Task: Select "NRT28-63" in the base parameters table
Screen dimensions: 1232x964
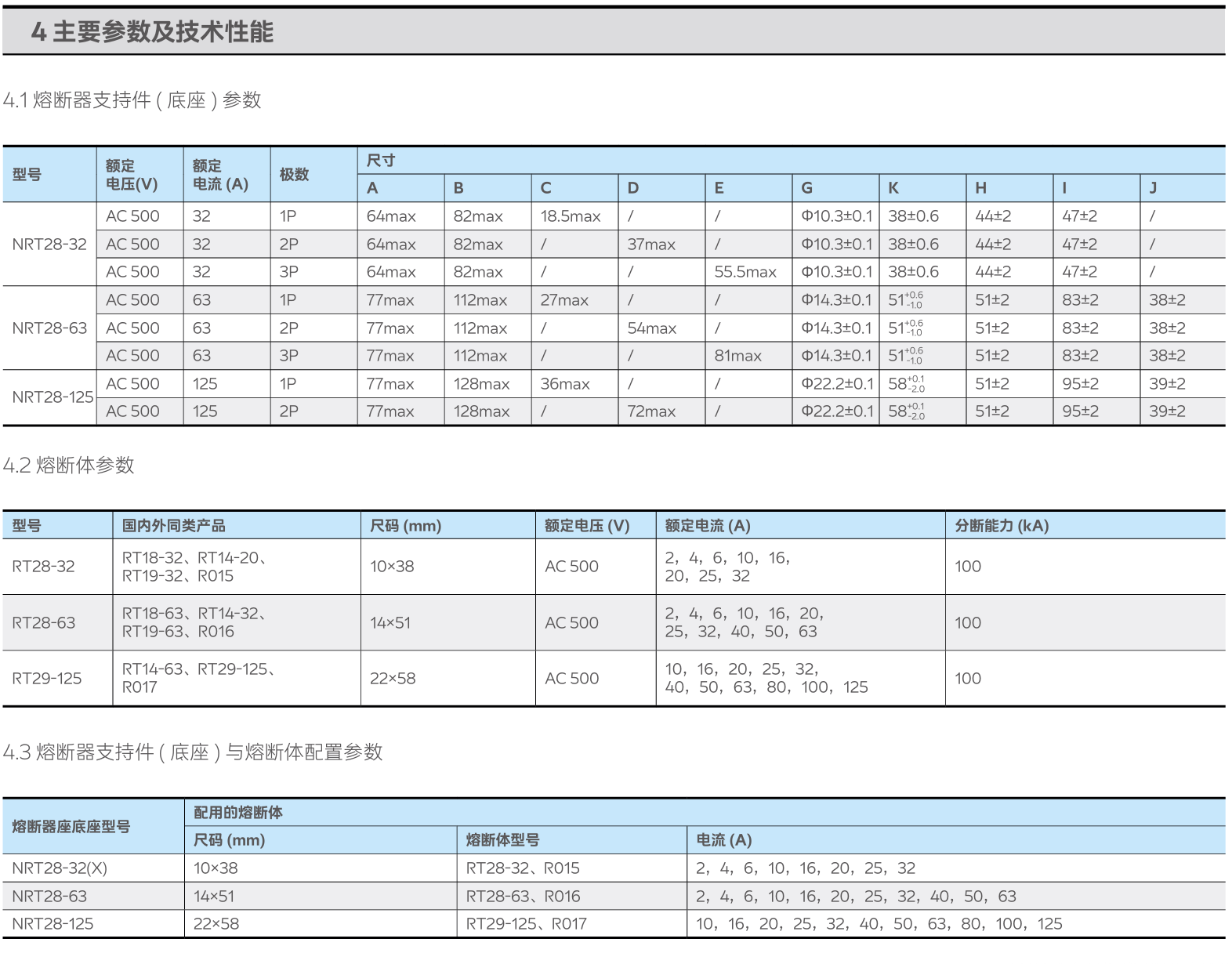Action: pos(49,328)
